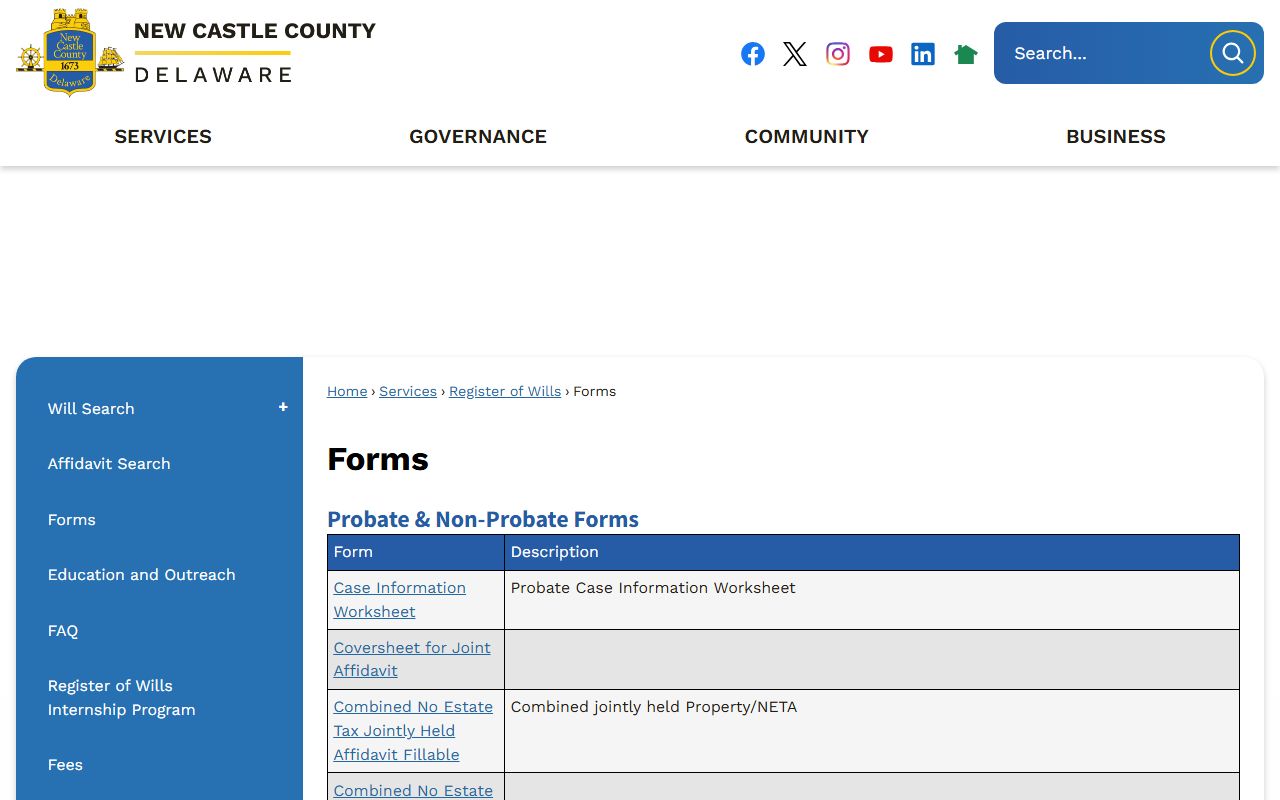Click the magnifying glass search button
Viewport: 1280px width, 800px height.
(x=1233, y=53)
